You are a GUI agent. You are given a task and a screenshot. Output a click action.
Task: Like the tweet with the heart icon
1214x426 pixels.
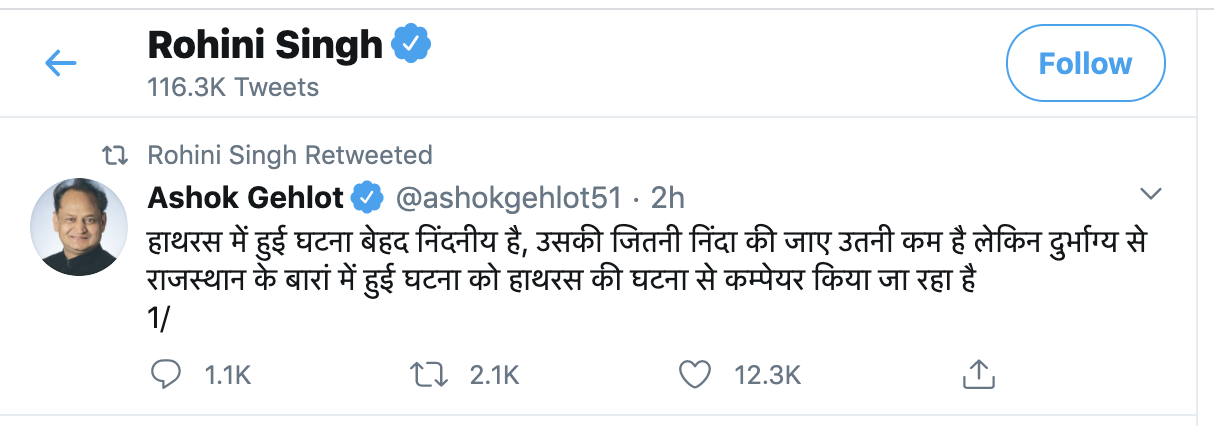coord(693,374)
